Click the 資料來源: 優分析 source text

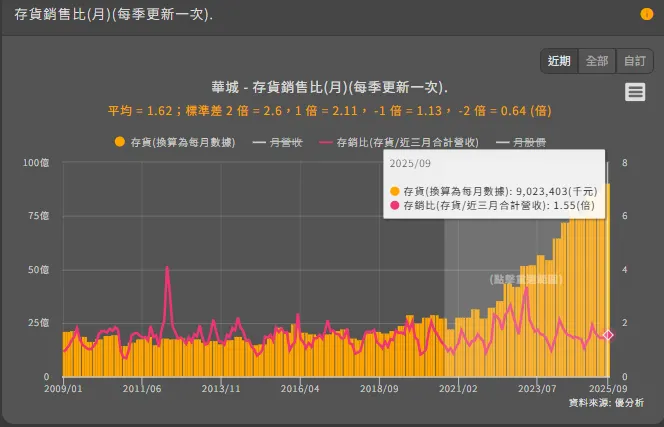(606, 402)
